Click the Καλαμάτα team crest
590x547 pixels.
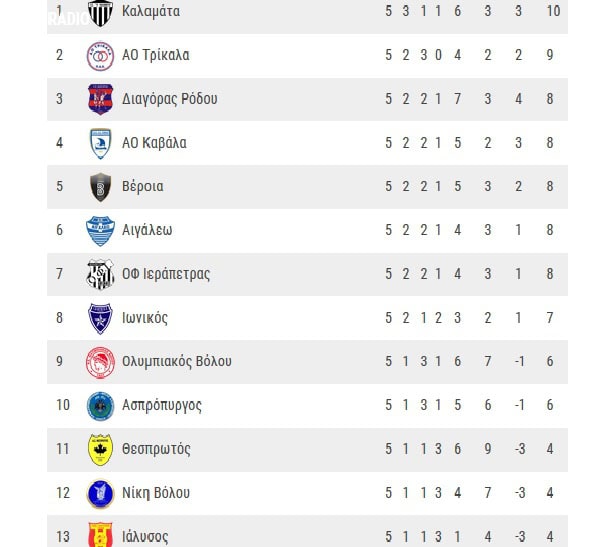[100, 13]
